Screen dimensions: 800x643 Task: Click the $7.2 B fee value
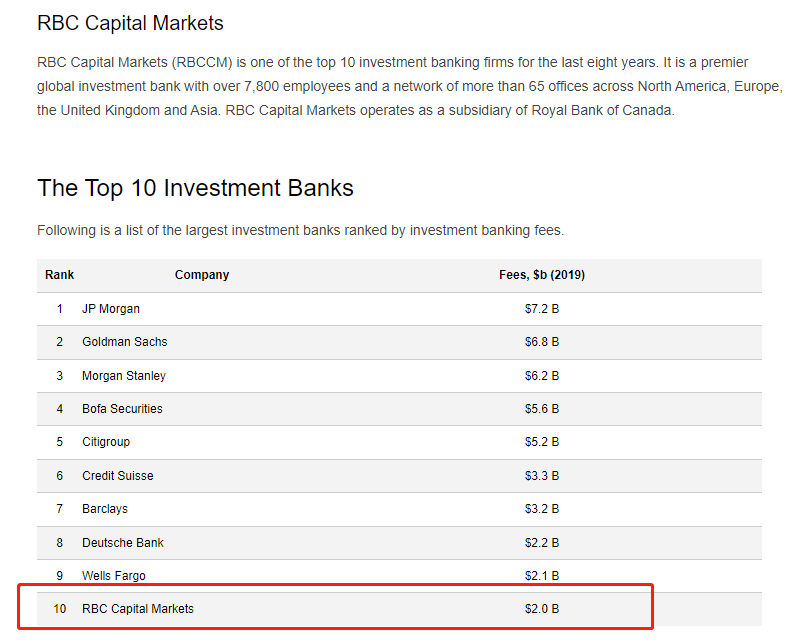coord(542,309)
